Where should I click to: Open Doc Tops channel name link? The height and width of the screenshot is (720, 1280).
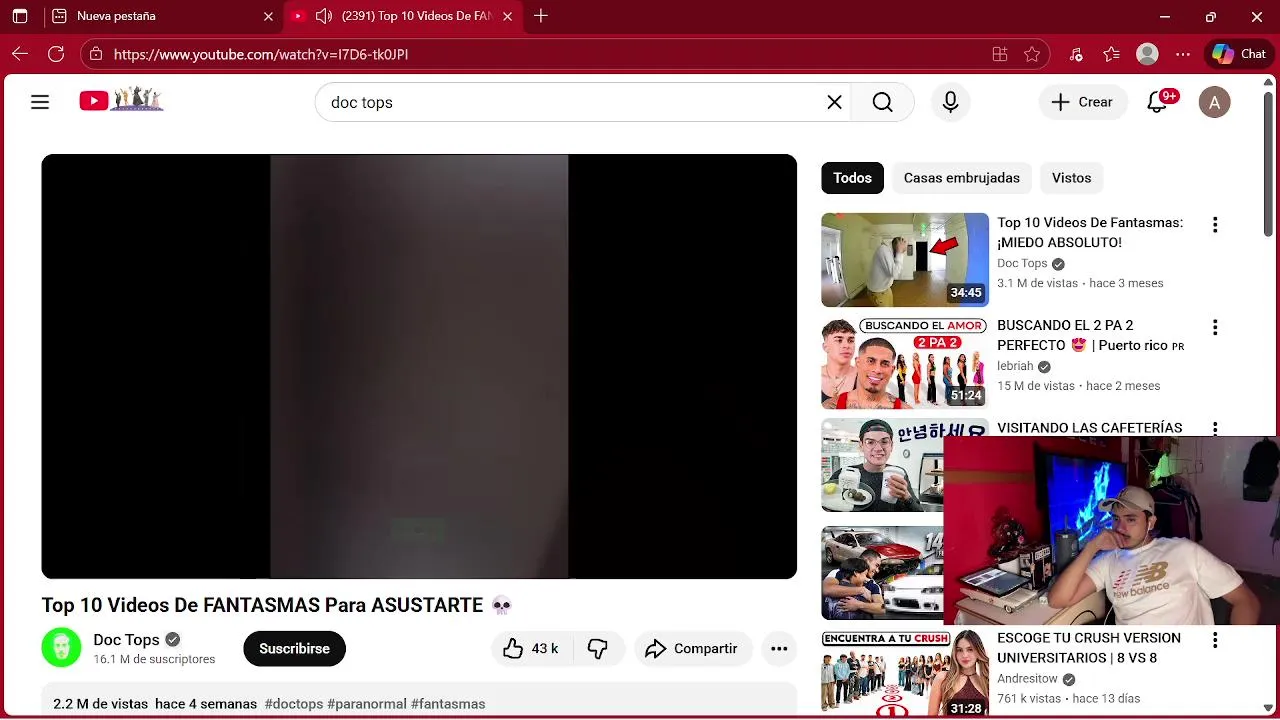tap(126, 640)
